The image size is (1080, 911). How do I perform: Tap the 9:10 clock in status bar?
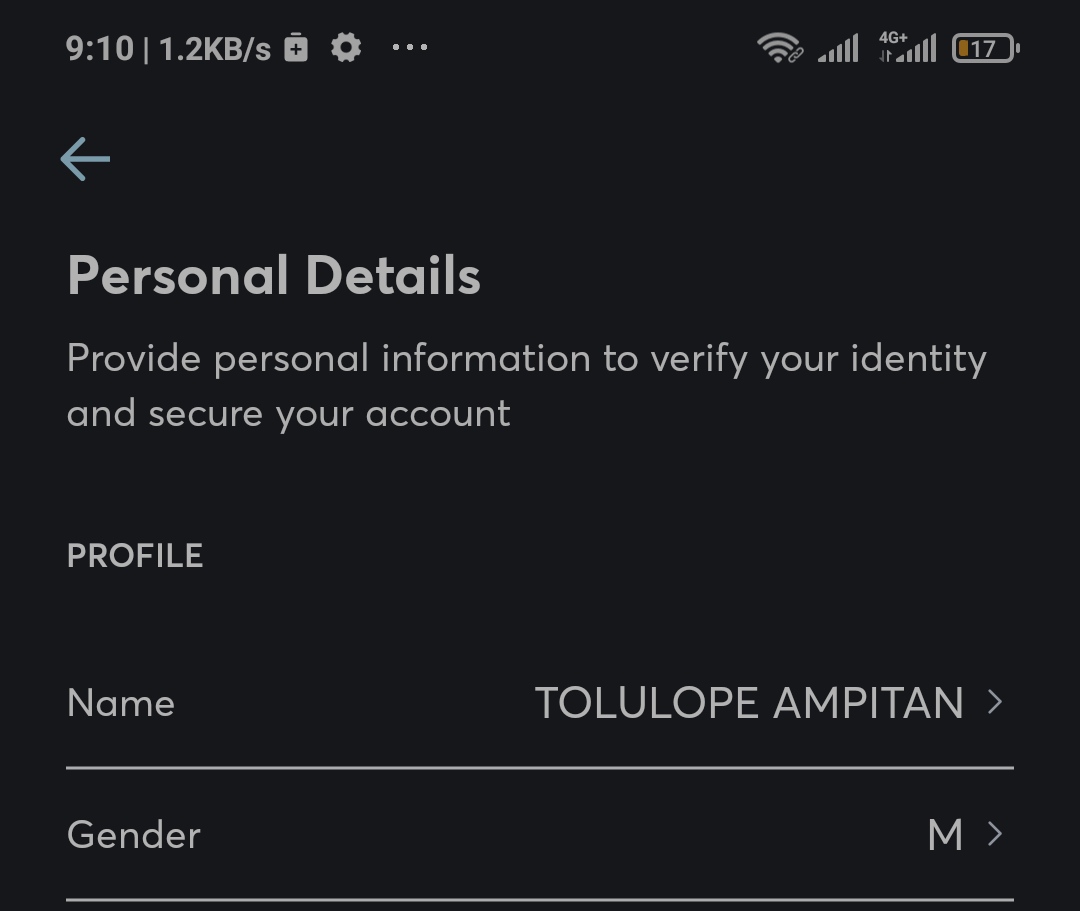point(99,48)
